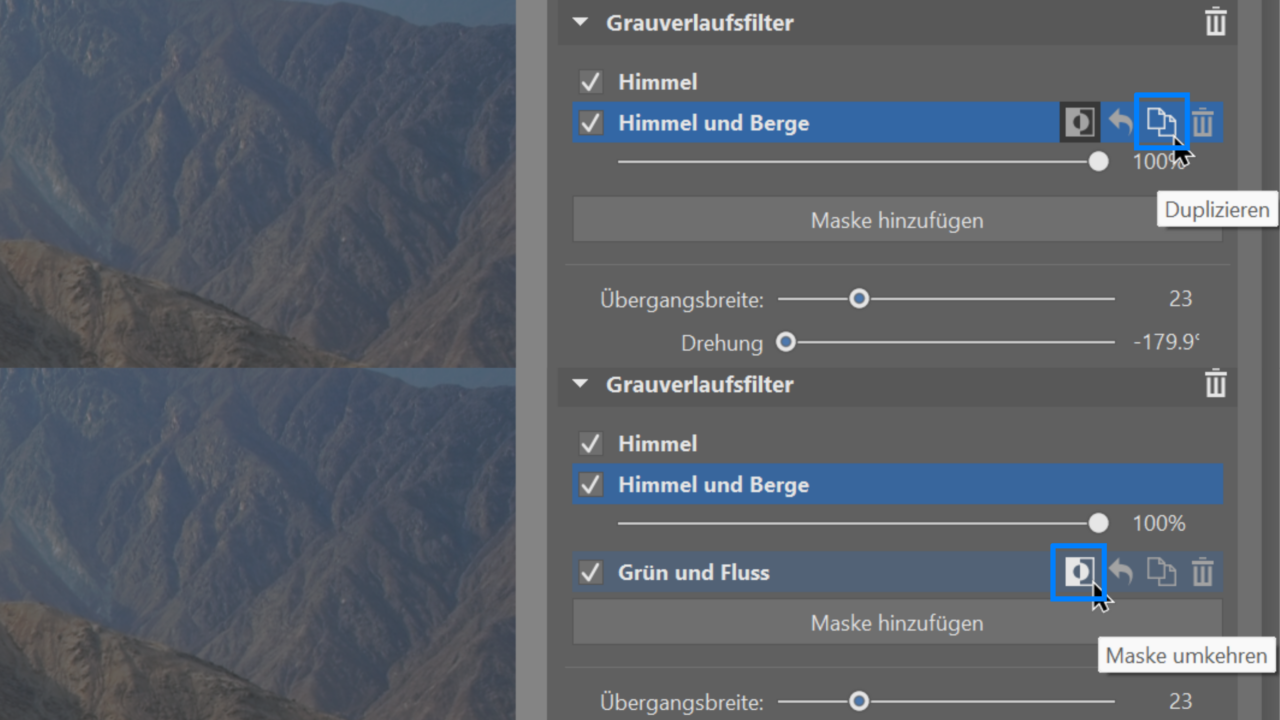Uncheck the 'Himmel' mask checkbox
This screenshot has width=1280, height=720.
point(590,81)
